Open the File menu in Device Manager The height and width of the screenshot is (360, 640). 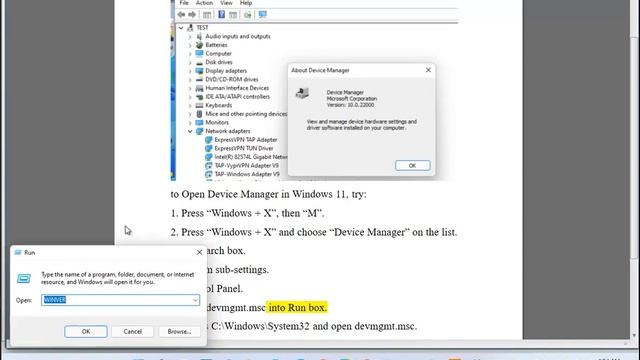(184, 3)
